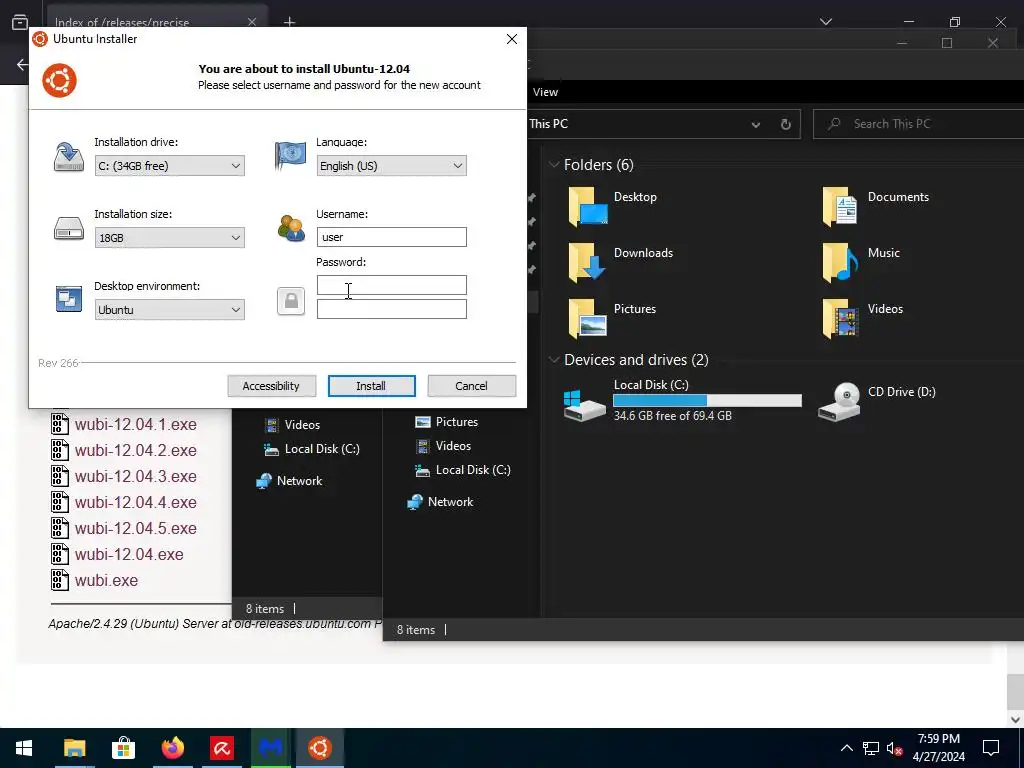Screen dimensions: 1024x768
Task: Open the Documents folder in This PC
Action: pos(875,206)
